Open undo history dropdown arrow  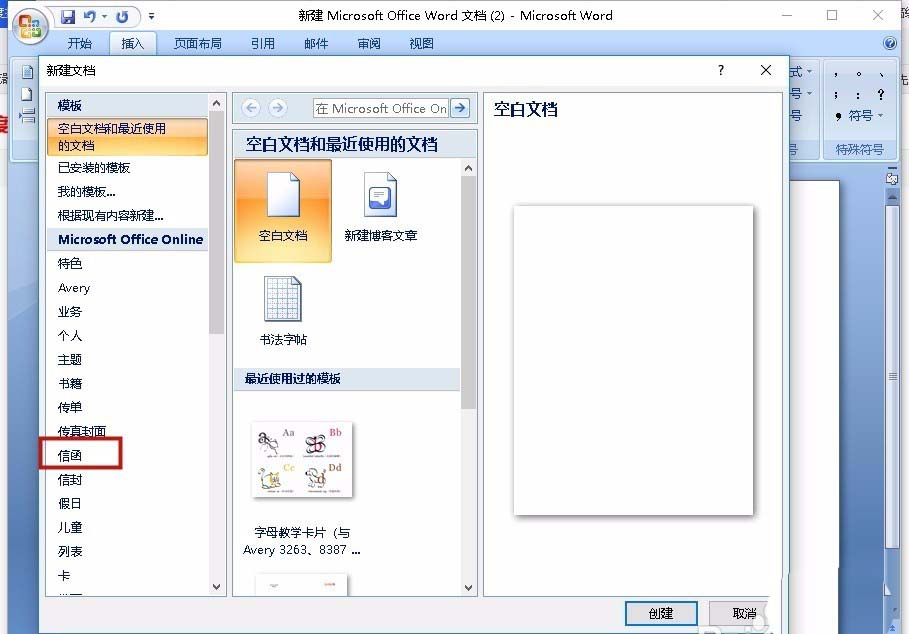[104, 16]
